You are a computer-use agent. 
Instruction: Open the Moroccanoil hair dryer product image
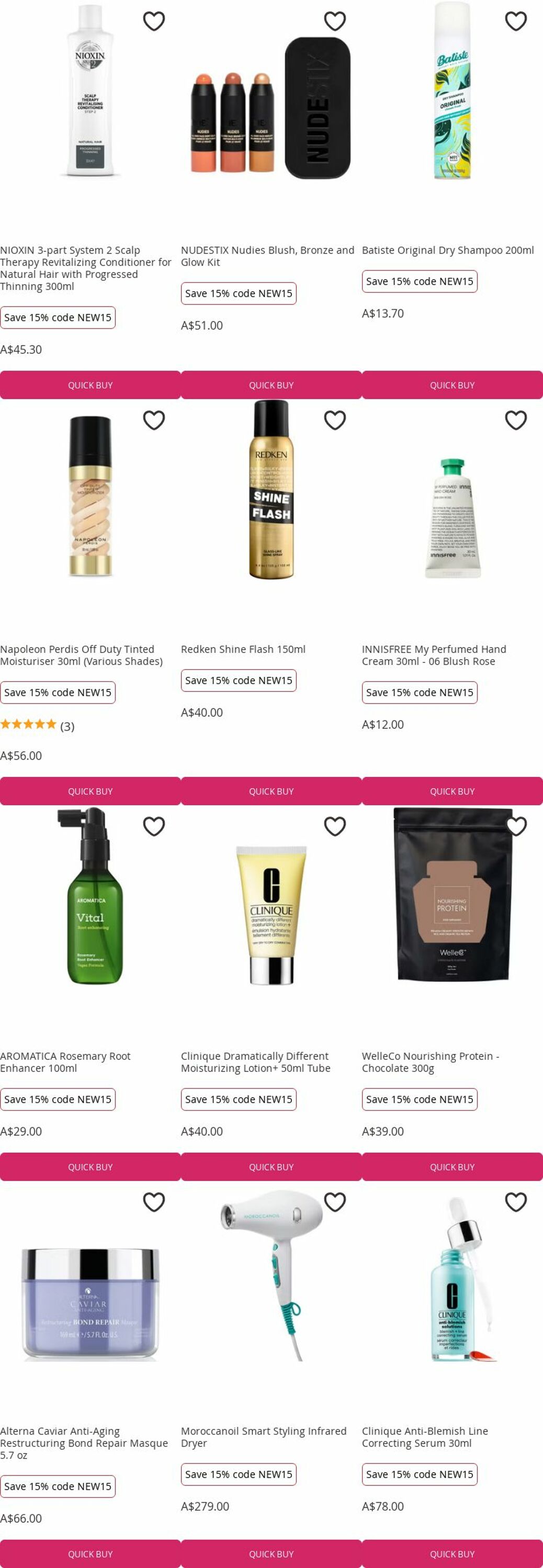[271, 1276]
